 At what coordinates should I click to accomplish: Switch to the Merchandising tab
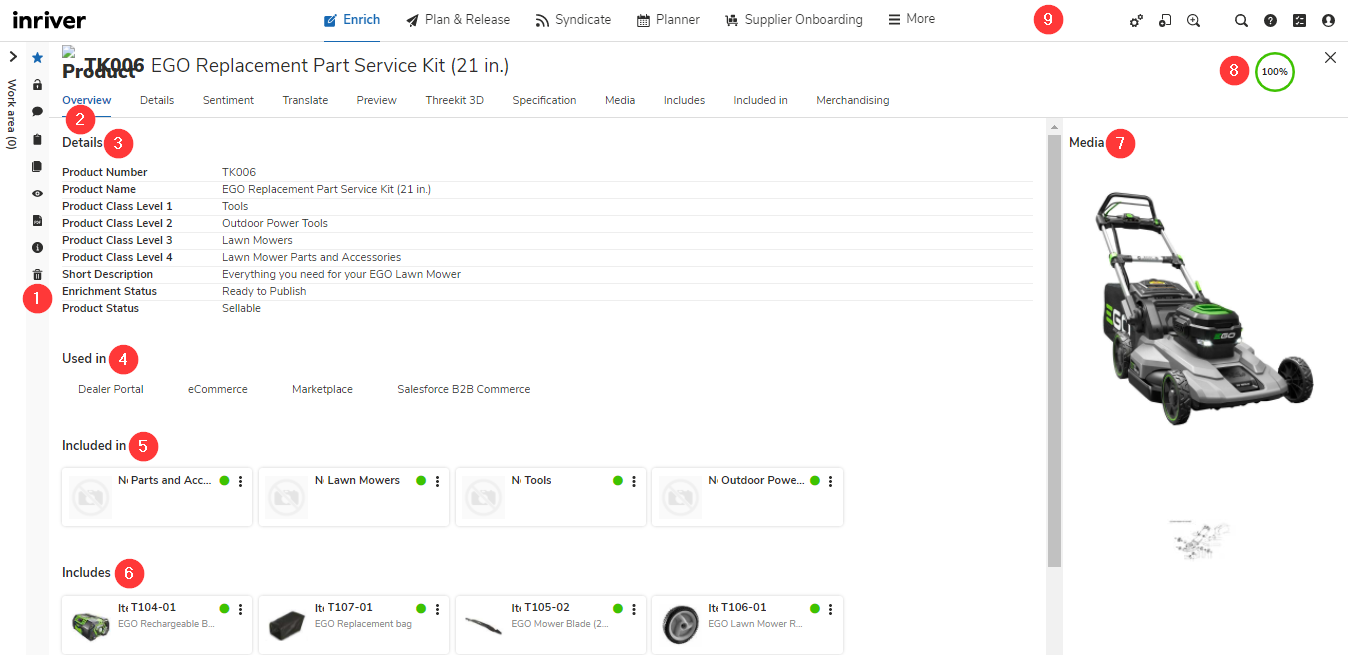coord(853,100)
